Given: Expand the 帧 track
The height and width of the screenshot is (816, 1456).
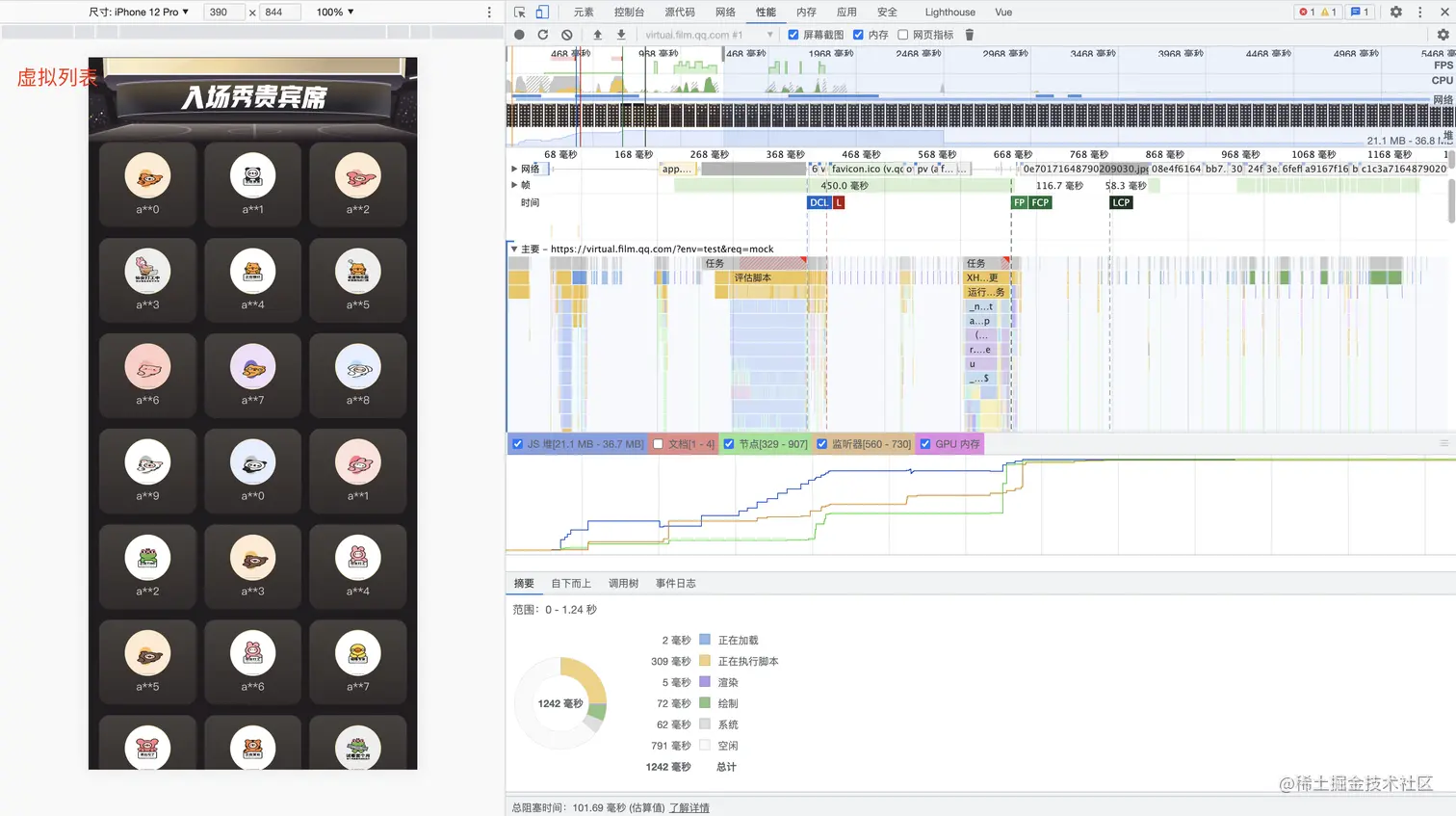Looking at the screenshot, I should coord(514,185).
